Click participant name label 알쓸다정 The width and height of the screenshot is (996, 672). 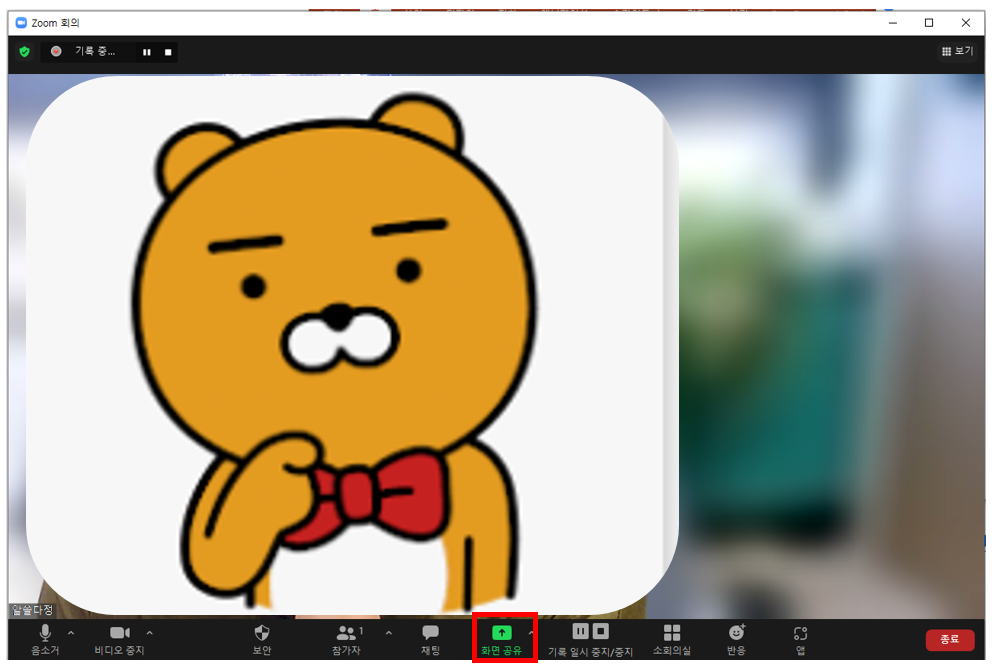[33, 610]
